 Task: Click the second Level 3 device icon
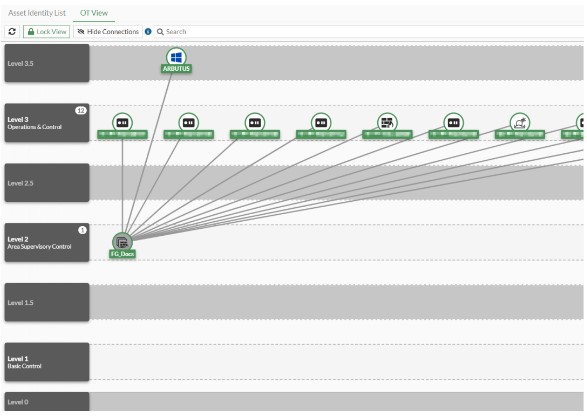[x=189, y=122]
